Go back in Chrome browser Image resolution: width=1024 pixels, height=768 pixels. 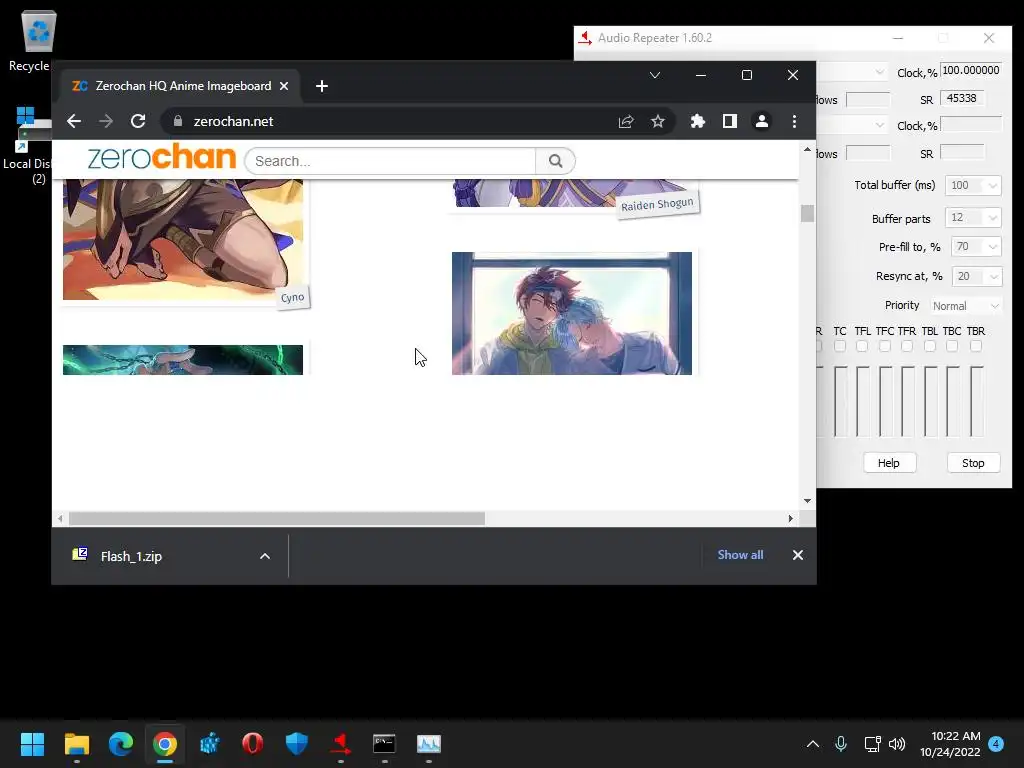(74, 121)
